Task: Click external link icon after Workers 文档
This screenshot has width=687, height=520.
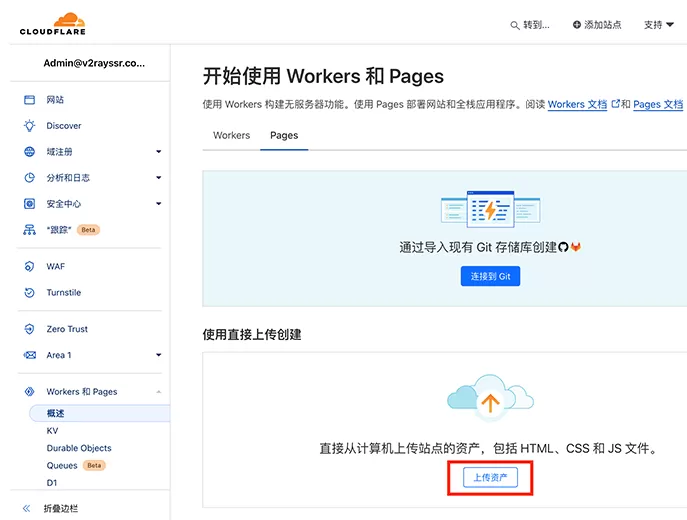Action: pos(616,104)
